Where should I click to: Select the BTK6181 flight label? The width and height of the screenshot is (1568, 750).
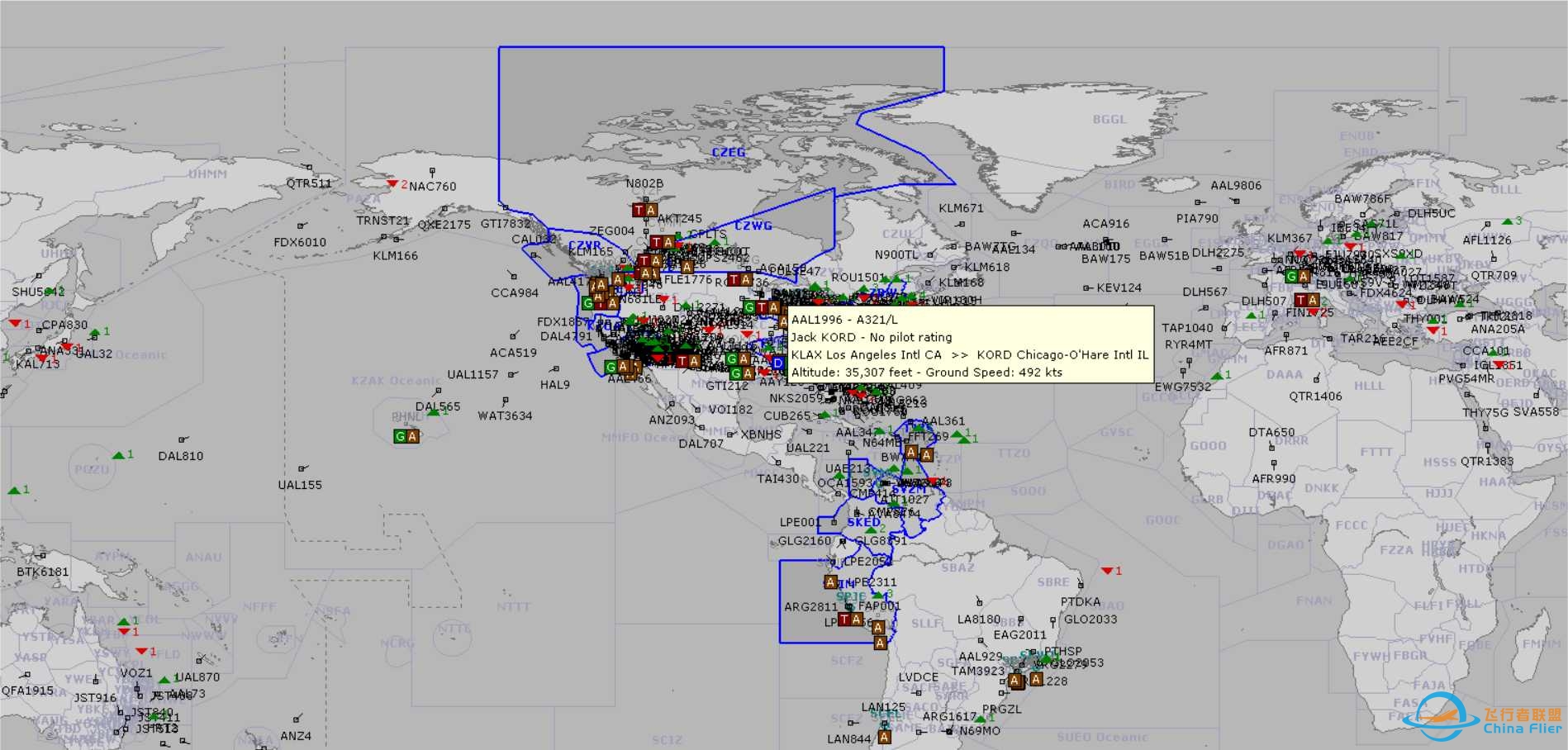(x=43, y=572)
